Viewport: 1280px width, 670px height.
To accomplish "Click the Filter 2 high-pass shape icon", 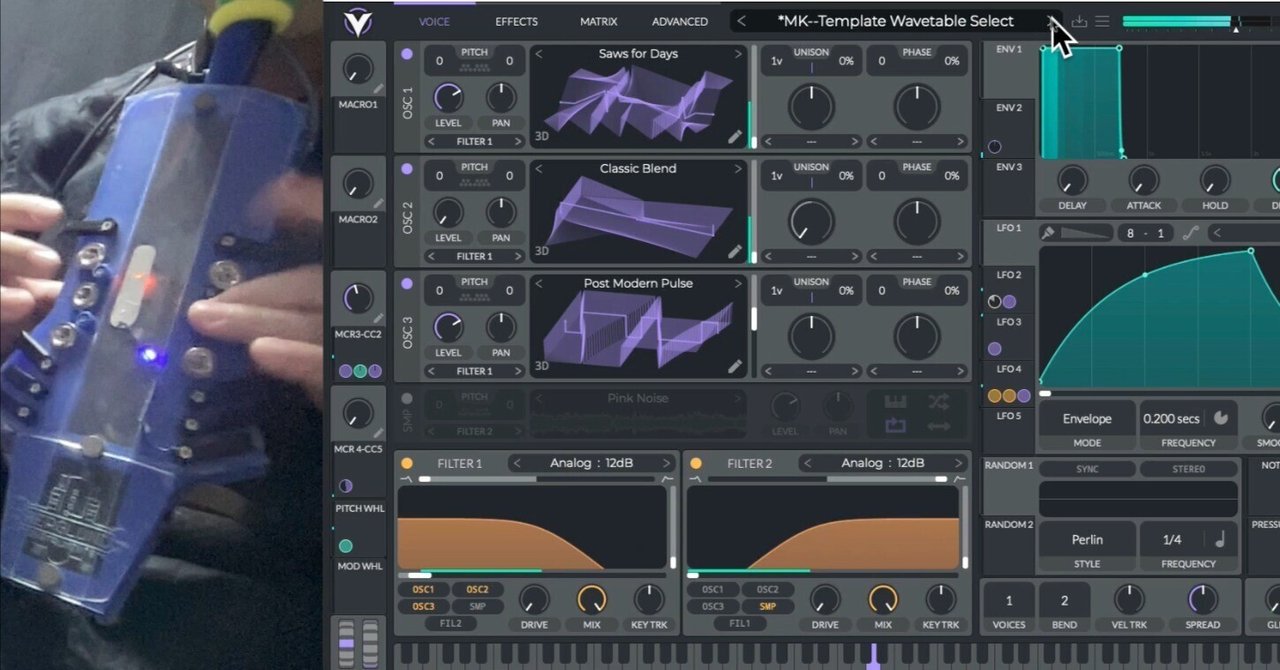I will pyautogui.click(x=958, y=479).
